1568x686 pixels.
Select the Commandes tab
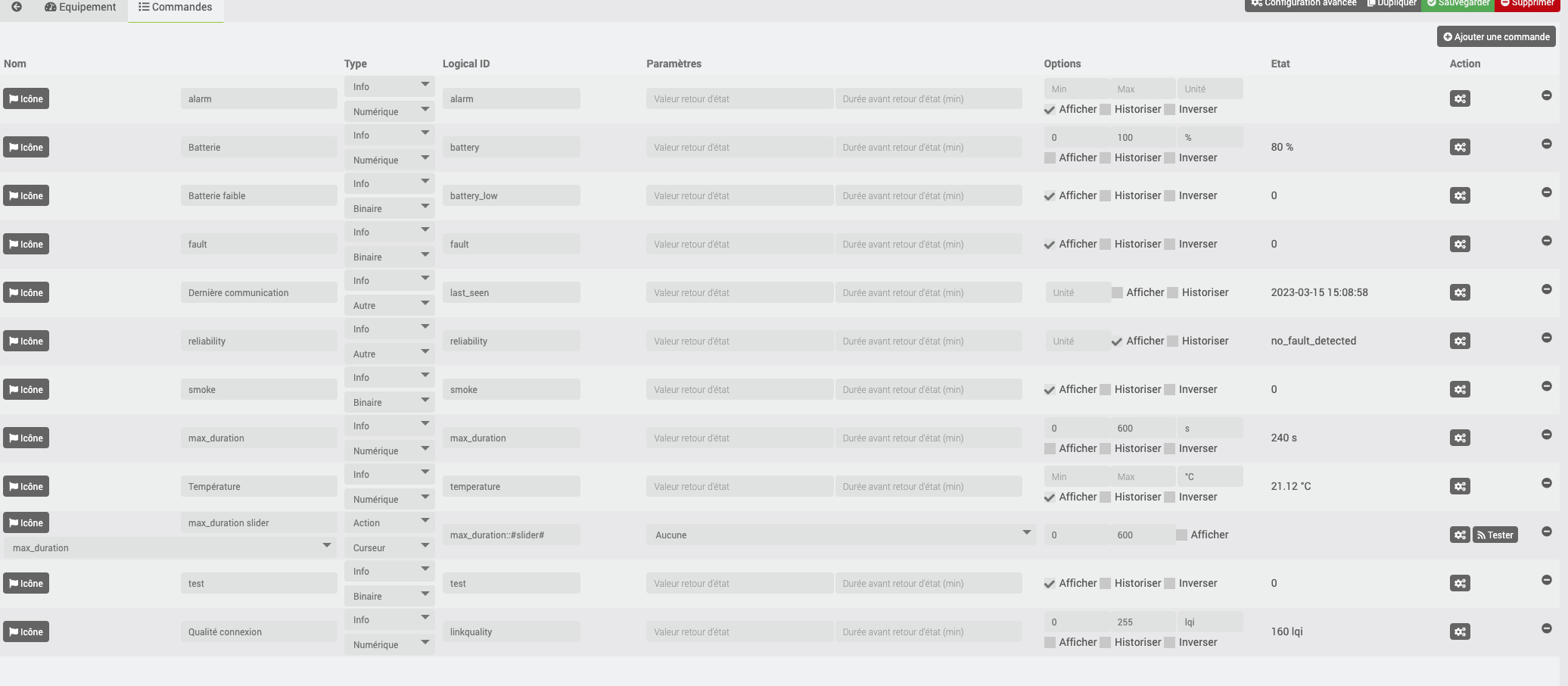(x=176, y=8)
